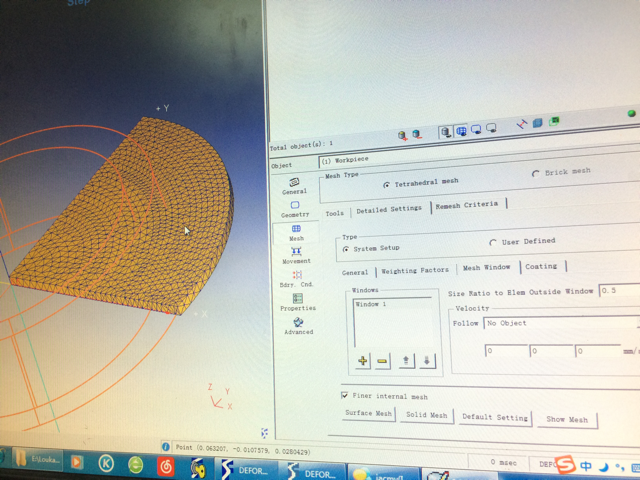Open the Movement object section
The height and width of the screenshot is (480, 640).
pyautogui.click(x=296, y=256)
